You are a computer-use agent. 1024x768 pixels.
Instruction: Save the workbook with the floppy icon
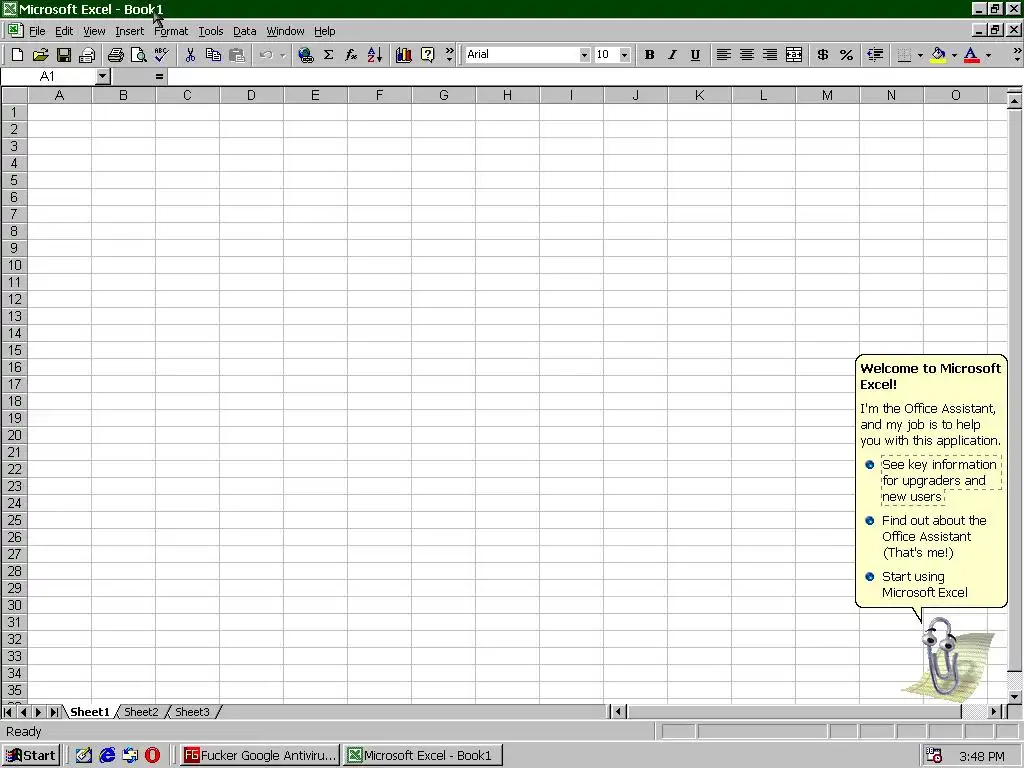tap(63, 55)
